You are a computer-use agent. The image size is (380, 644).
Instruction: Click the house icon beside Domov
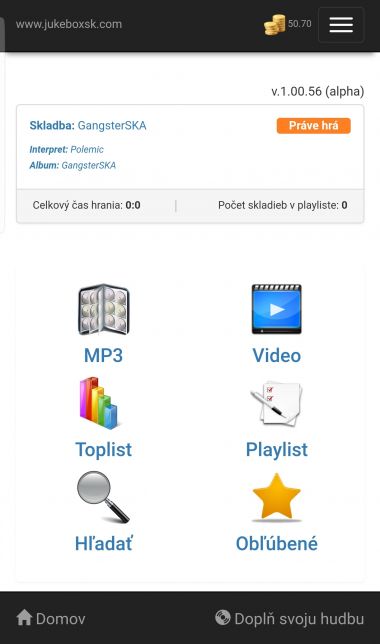(x=24, y=618)
